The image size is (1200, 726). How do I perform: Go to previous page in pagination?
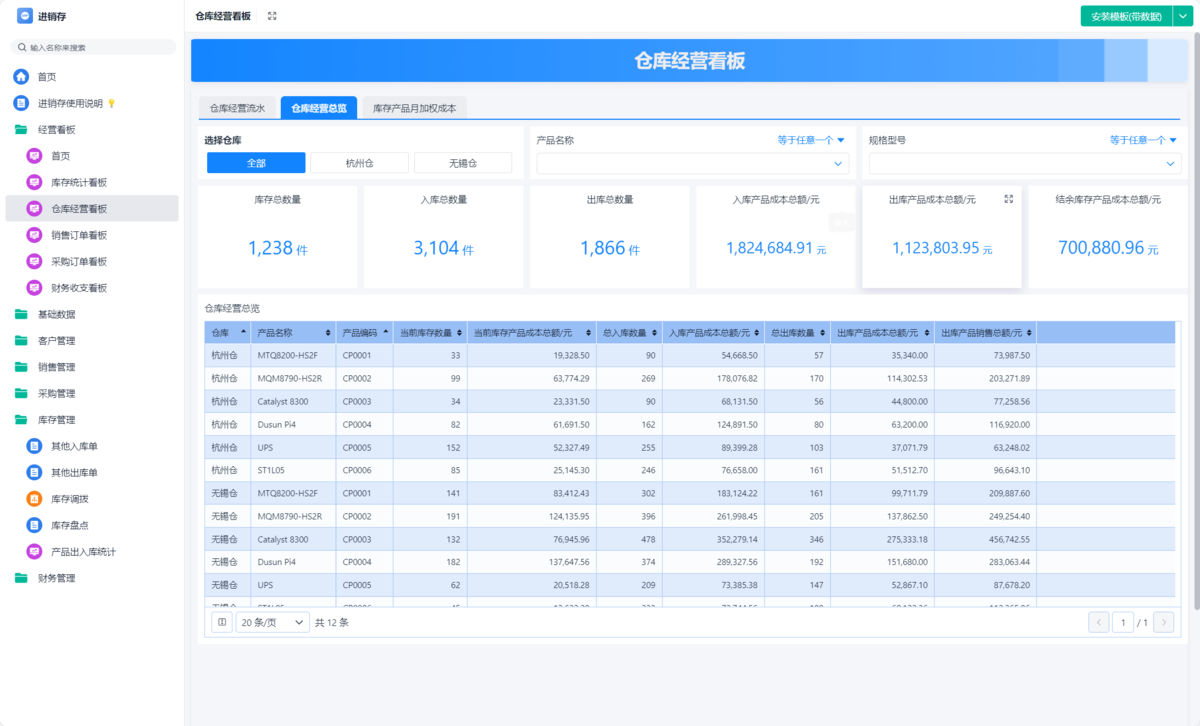(x=1099, y=623)
